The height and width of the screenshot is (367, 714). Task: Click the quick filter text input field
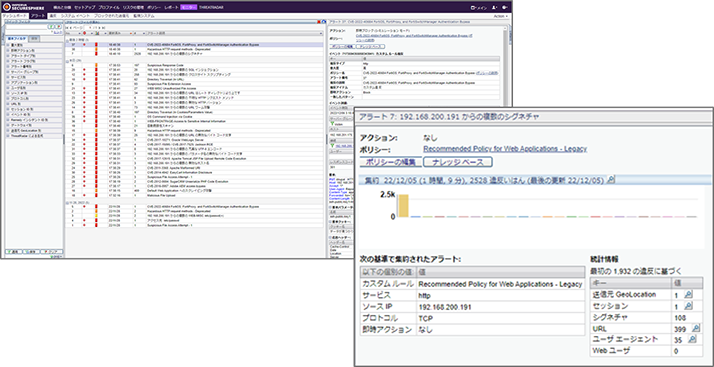click(x=26, y=27)
